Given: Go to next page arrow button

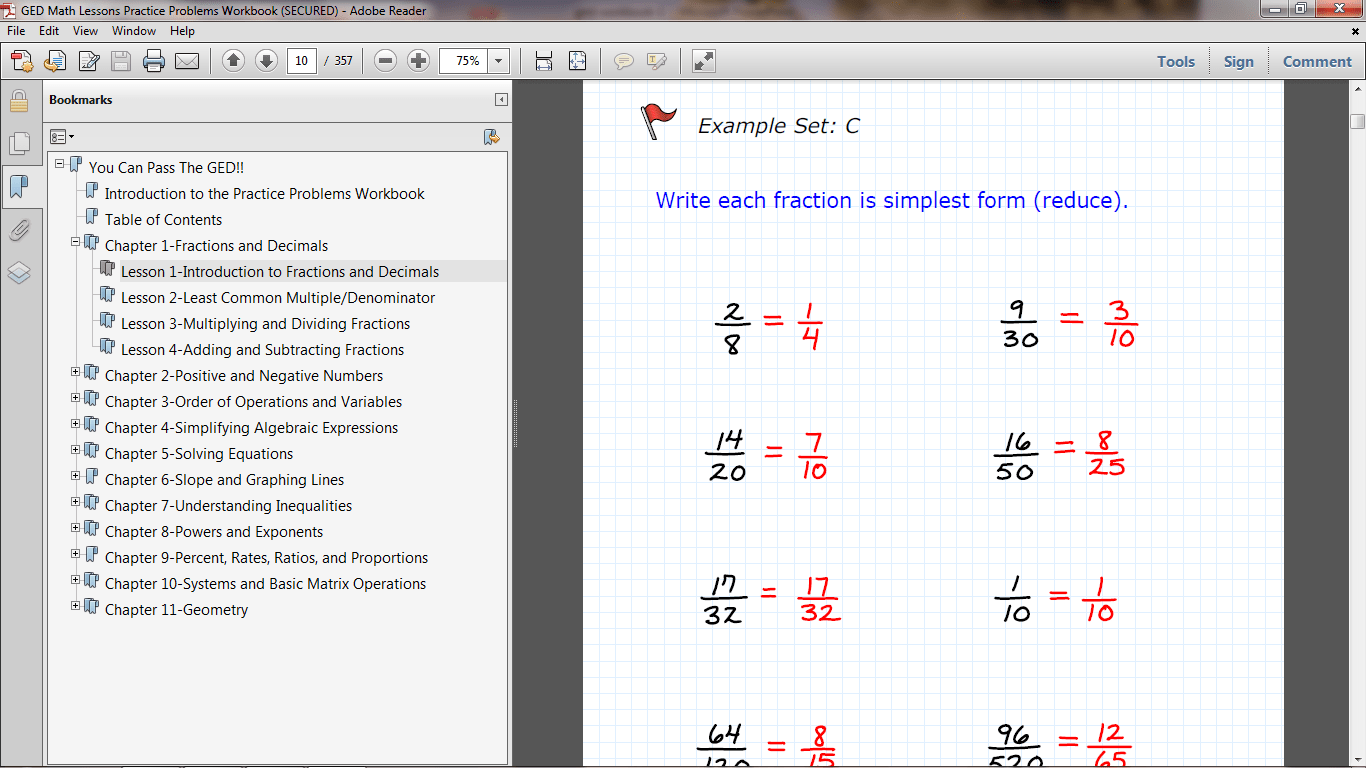Looking at the screenshot, I should coord(266,61).
